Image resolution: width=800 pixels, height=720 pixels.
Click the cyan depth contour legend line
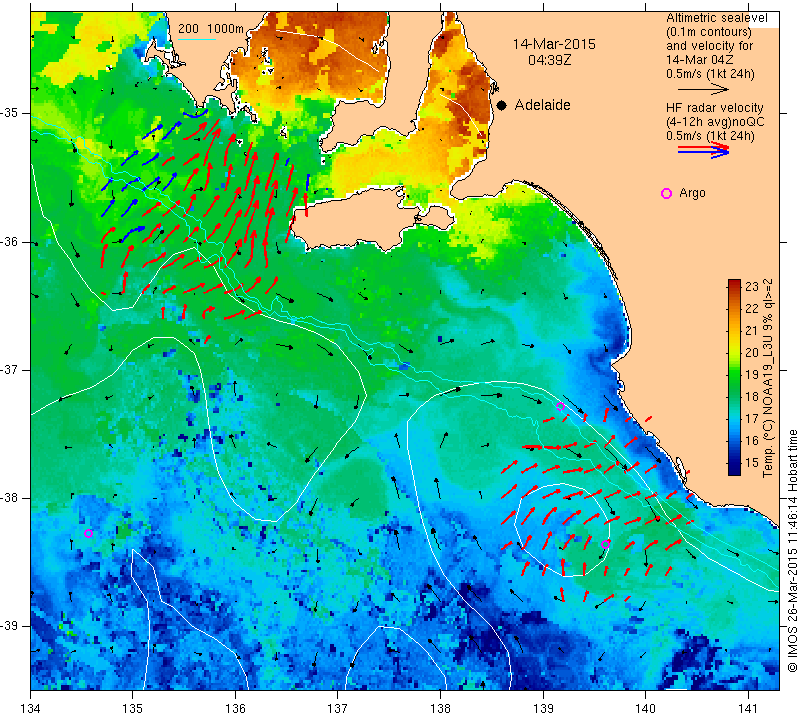(x=197, y=39)
